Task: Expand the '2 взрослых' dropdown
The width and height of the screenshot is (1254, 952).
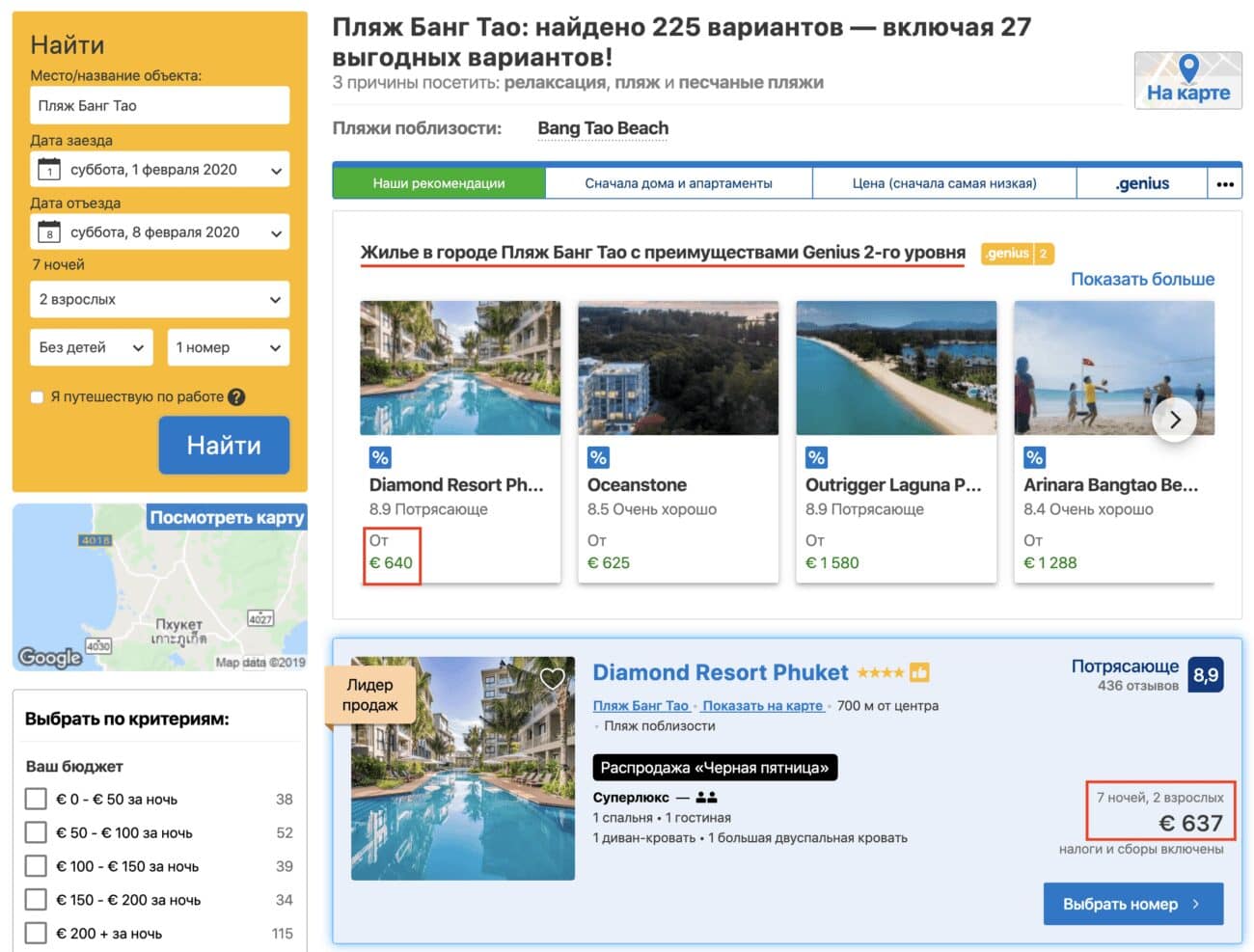Action: 159,299
